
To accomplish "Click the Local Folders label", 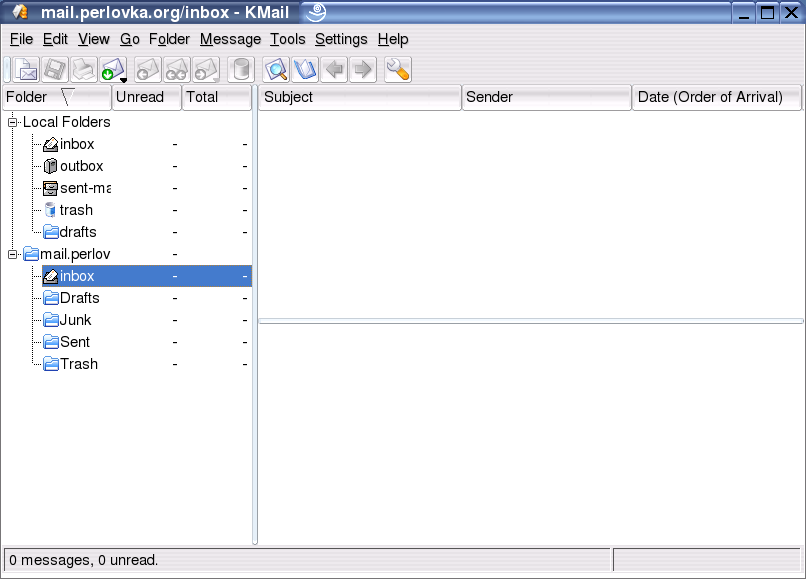I will [67, 122].
